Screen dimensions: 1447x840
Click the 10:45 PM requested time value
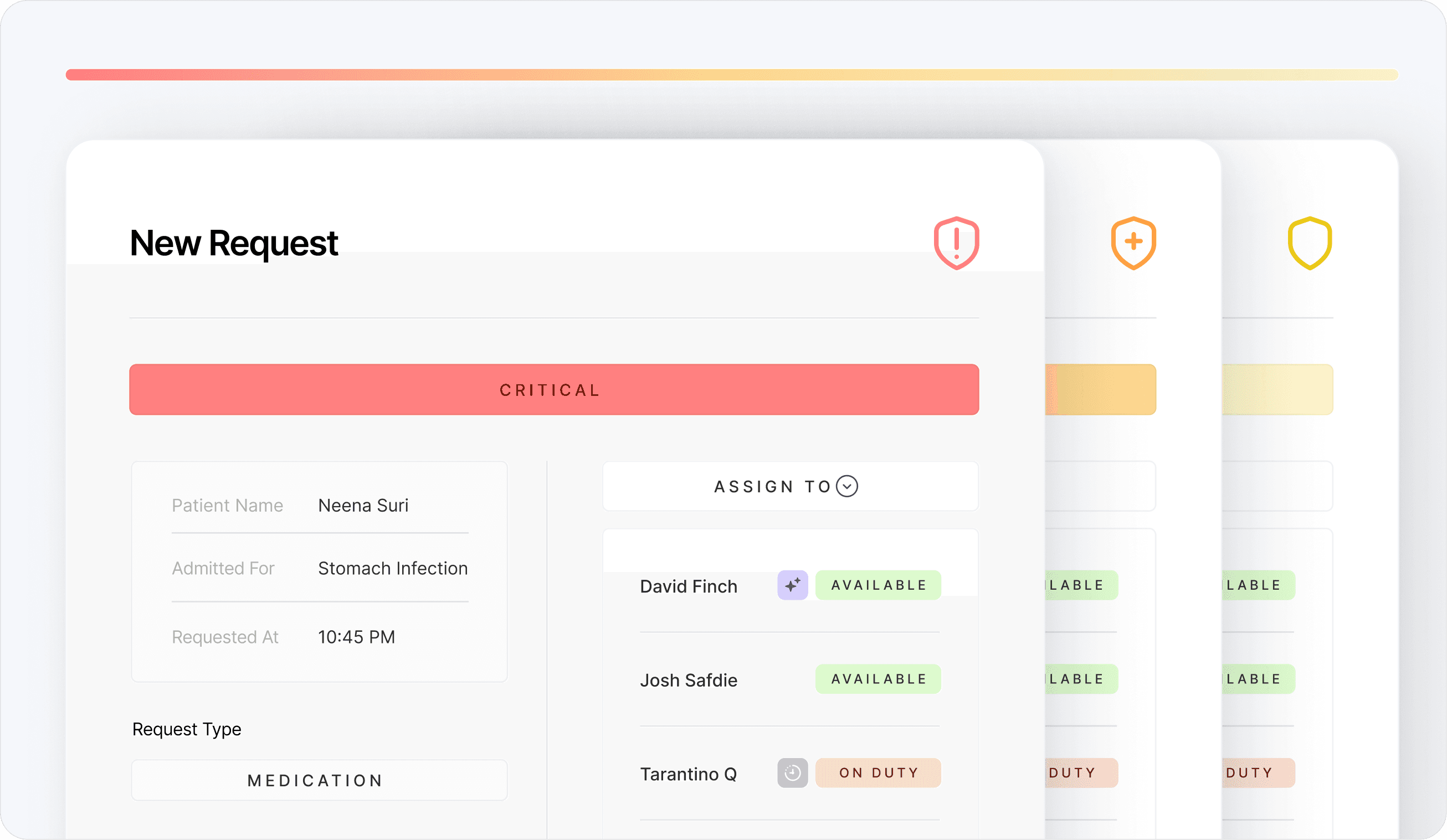357,637
